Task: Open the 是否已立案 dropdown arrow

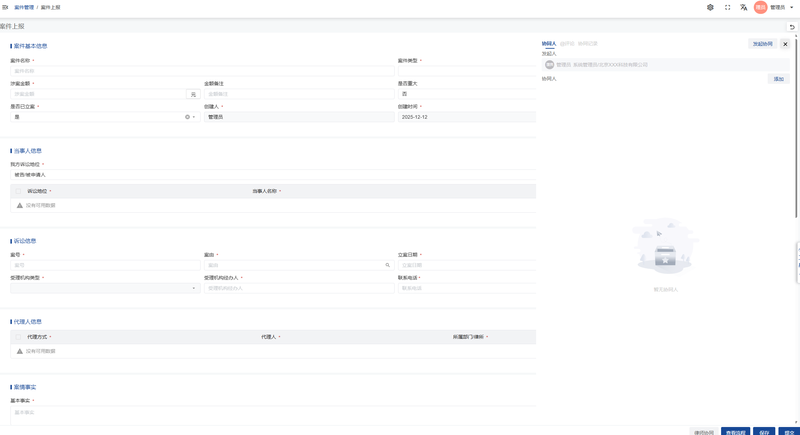Action: 194,117
